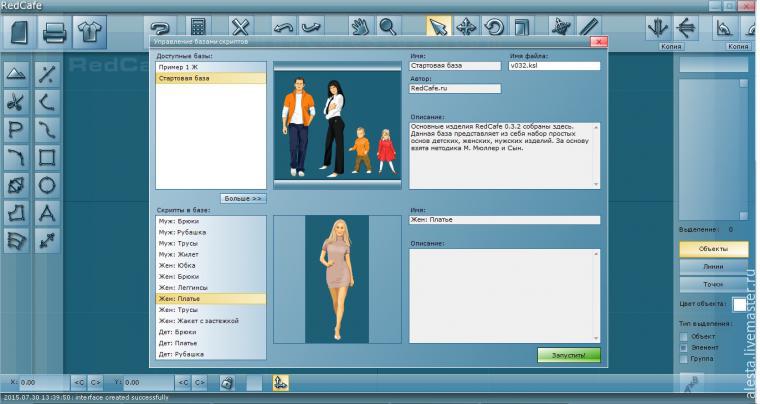The height and width of the screenshot is (404, 760).
Task: Select the arc curve tool left column
Action: point(16,157)
